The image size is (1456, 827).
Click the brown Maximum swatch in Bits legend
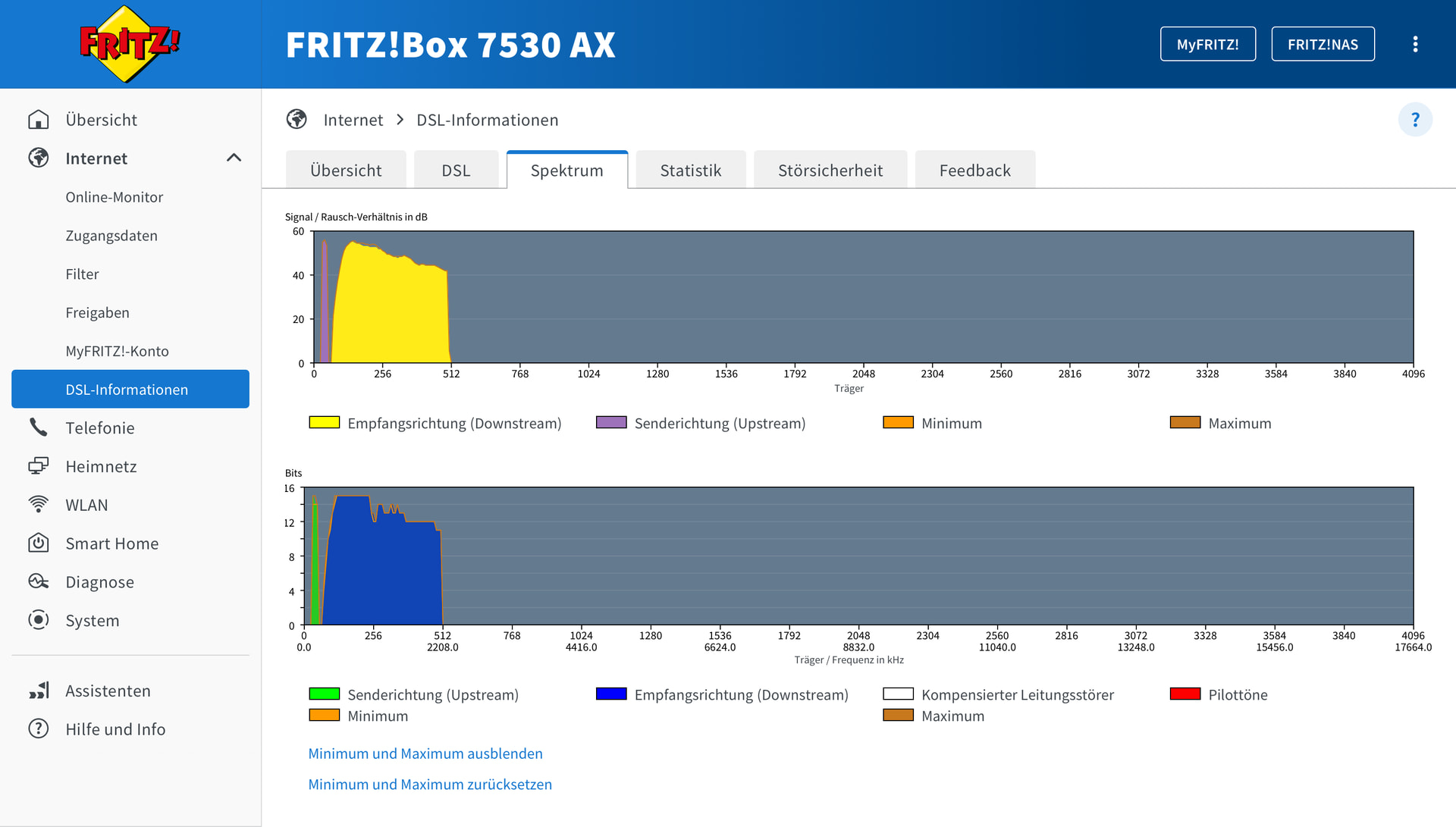(898, 715)
